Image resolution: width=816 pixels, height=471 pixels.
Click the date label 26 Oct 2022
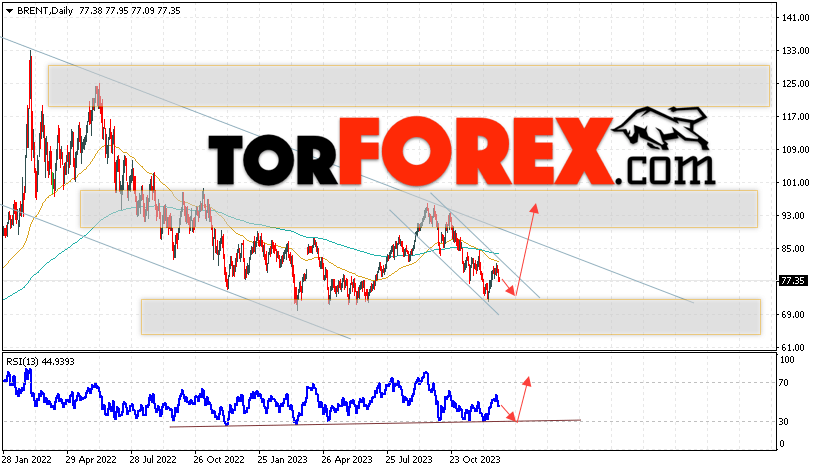click(x=219, y=460)
